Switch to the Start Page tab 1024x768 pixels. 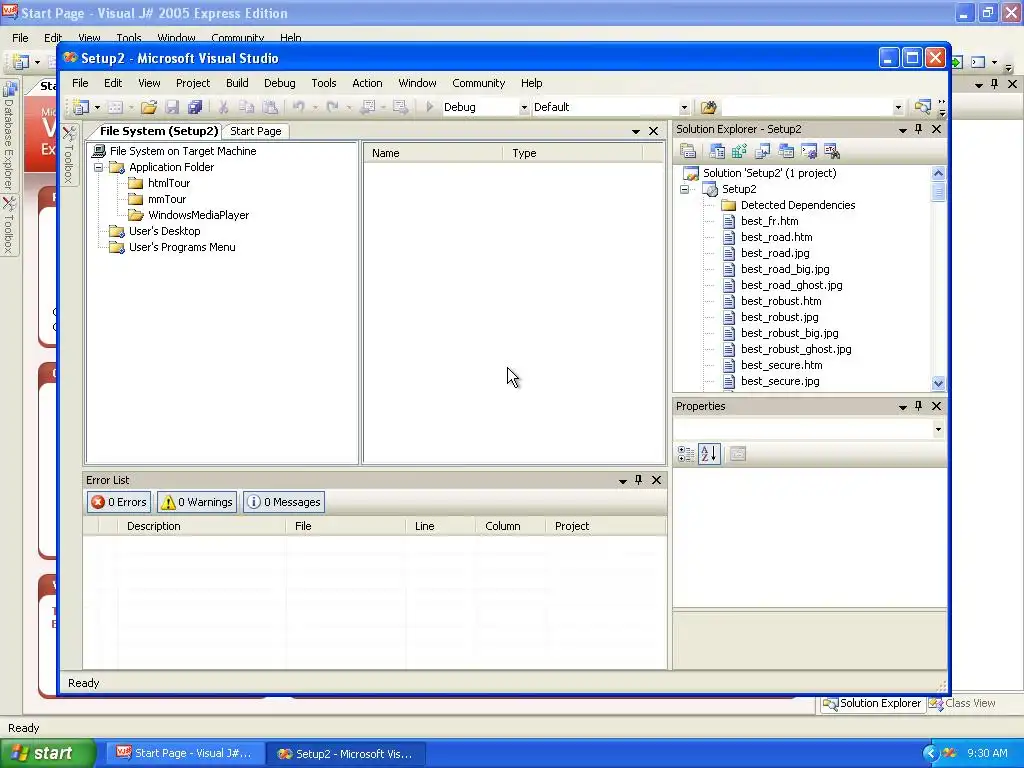point(255,131)
